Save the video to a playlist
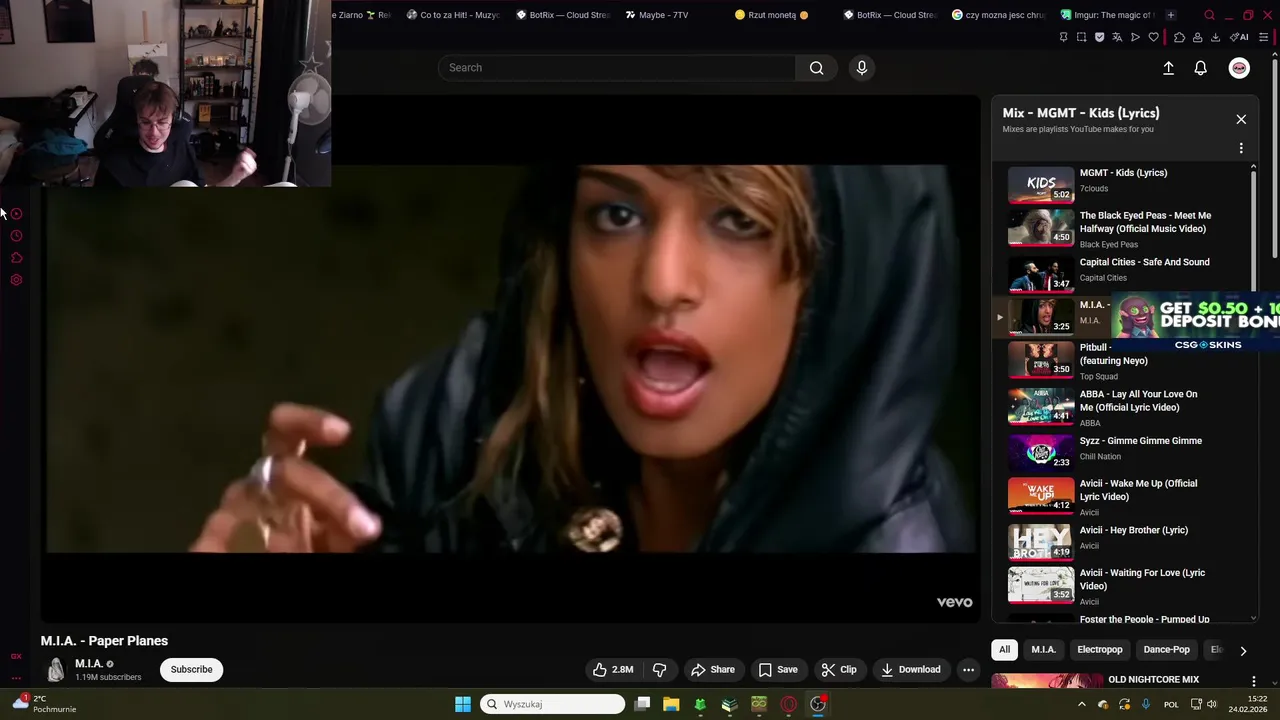 tap(778, 670)
